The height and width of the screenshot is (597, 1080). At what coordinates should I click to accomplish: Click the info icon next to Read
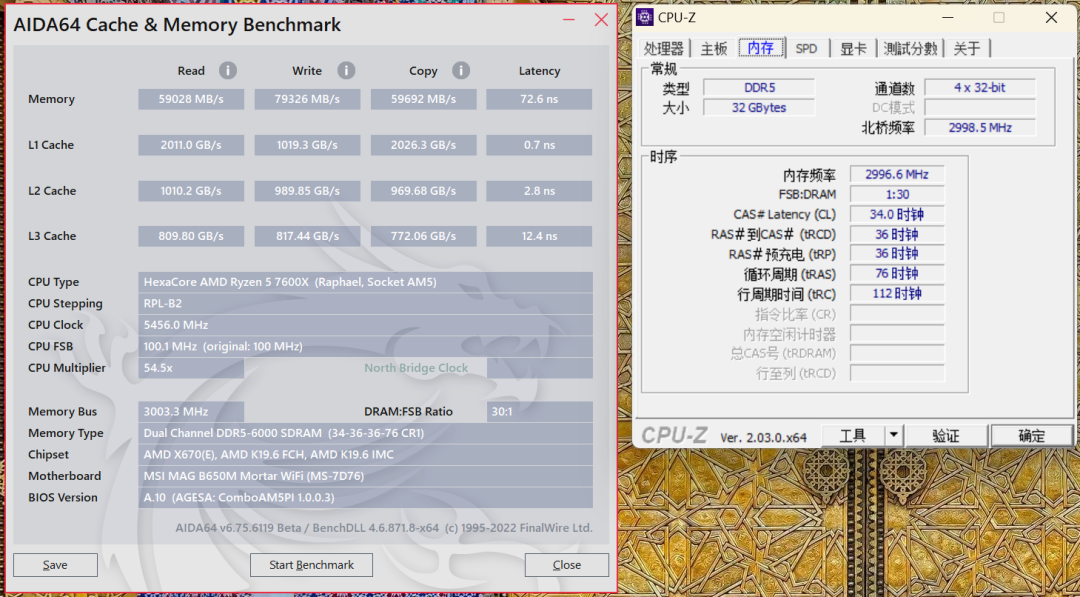click(x=228, y=70)
